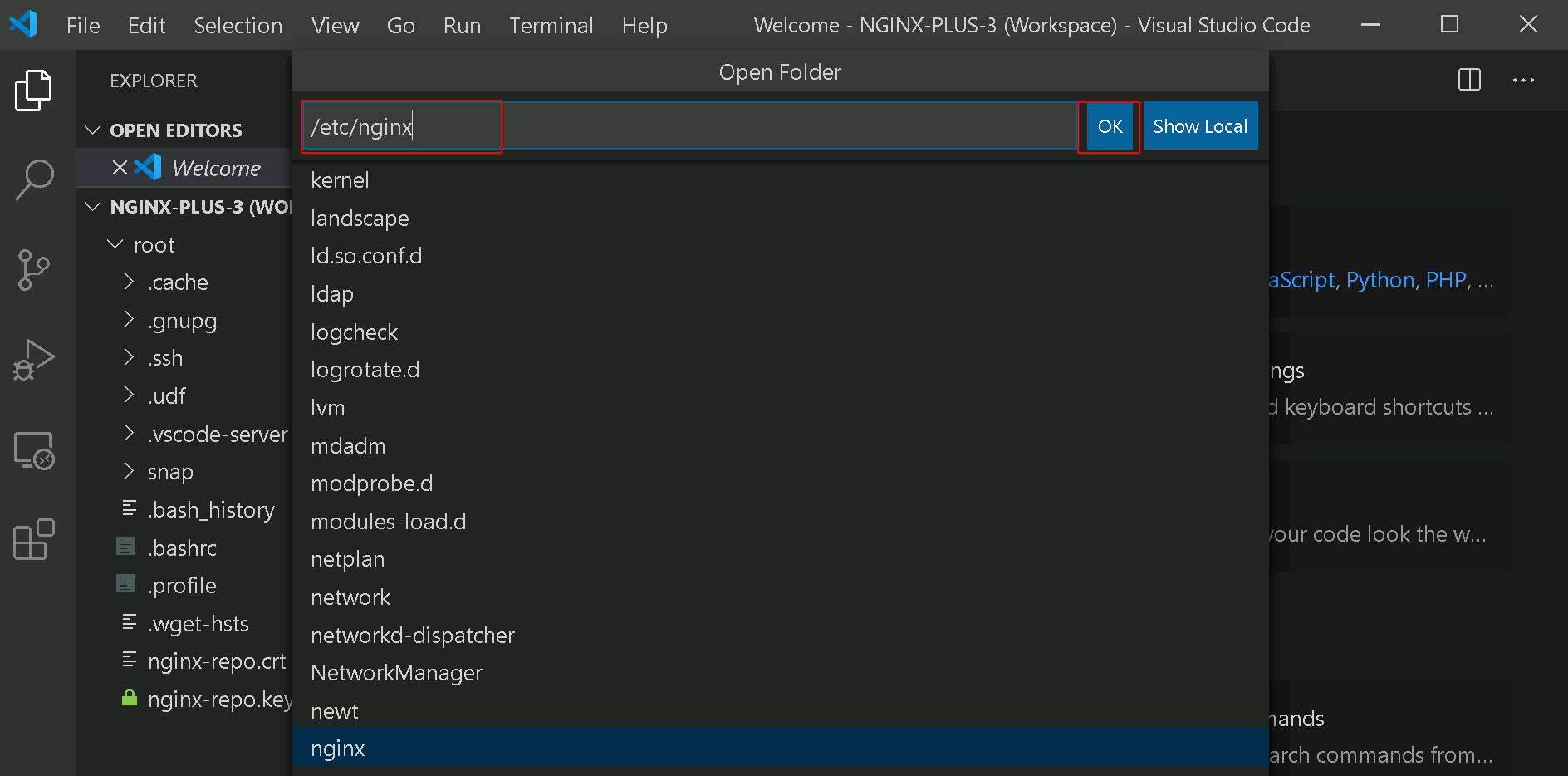Image resolution: width=1568 pixels, height=776 pixels.
Task: Click the Show Local button
Action: click(x=1200, y=126)
